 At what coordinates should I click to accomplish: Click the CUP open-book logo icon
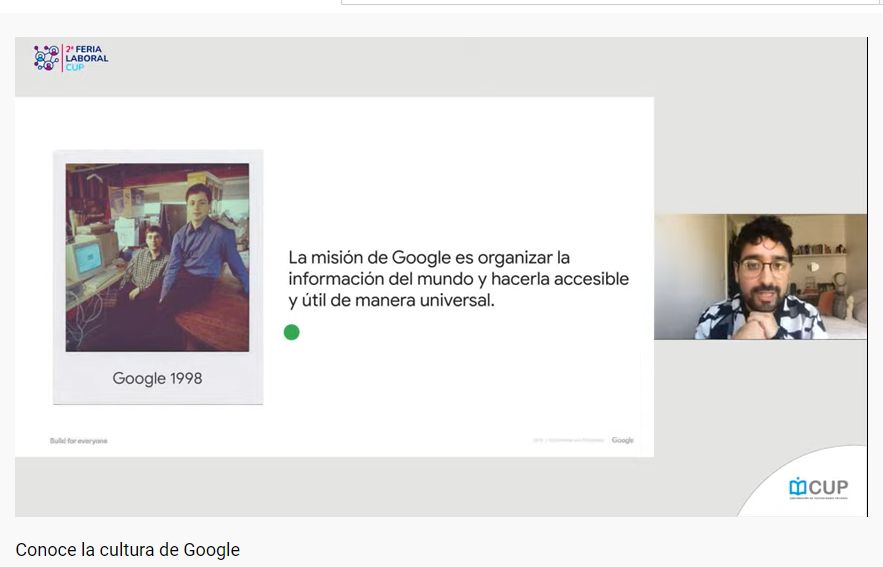tap(797, 487)
